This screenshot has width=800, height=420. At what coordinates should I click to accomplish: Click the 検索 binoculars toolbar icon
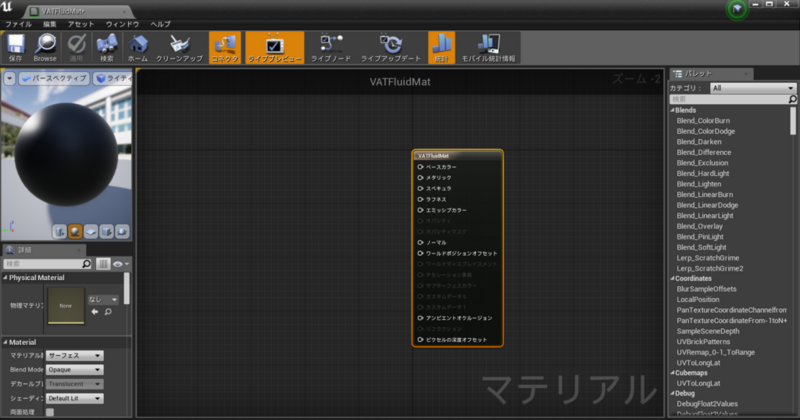107,47
